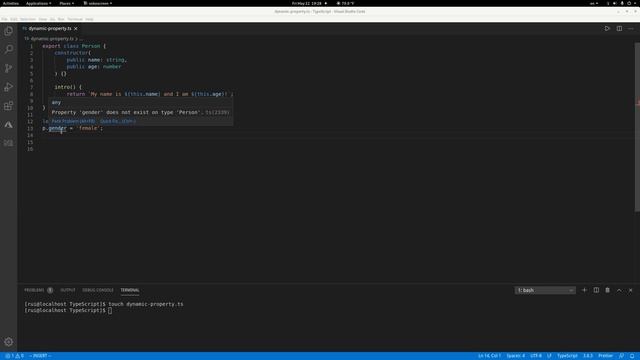The image size is (640, 360).
Task: Click line number 14 in the gutter
Action: [30, 135]
